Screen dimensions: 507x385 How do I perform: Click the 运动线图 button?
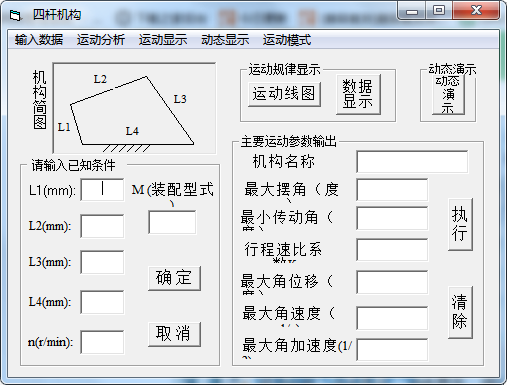click(284, 94)
